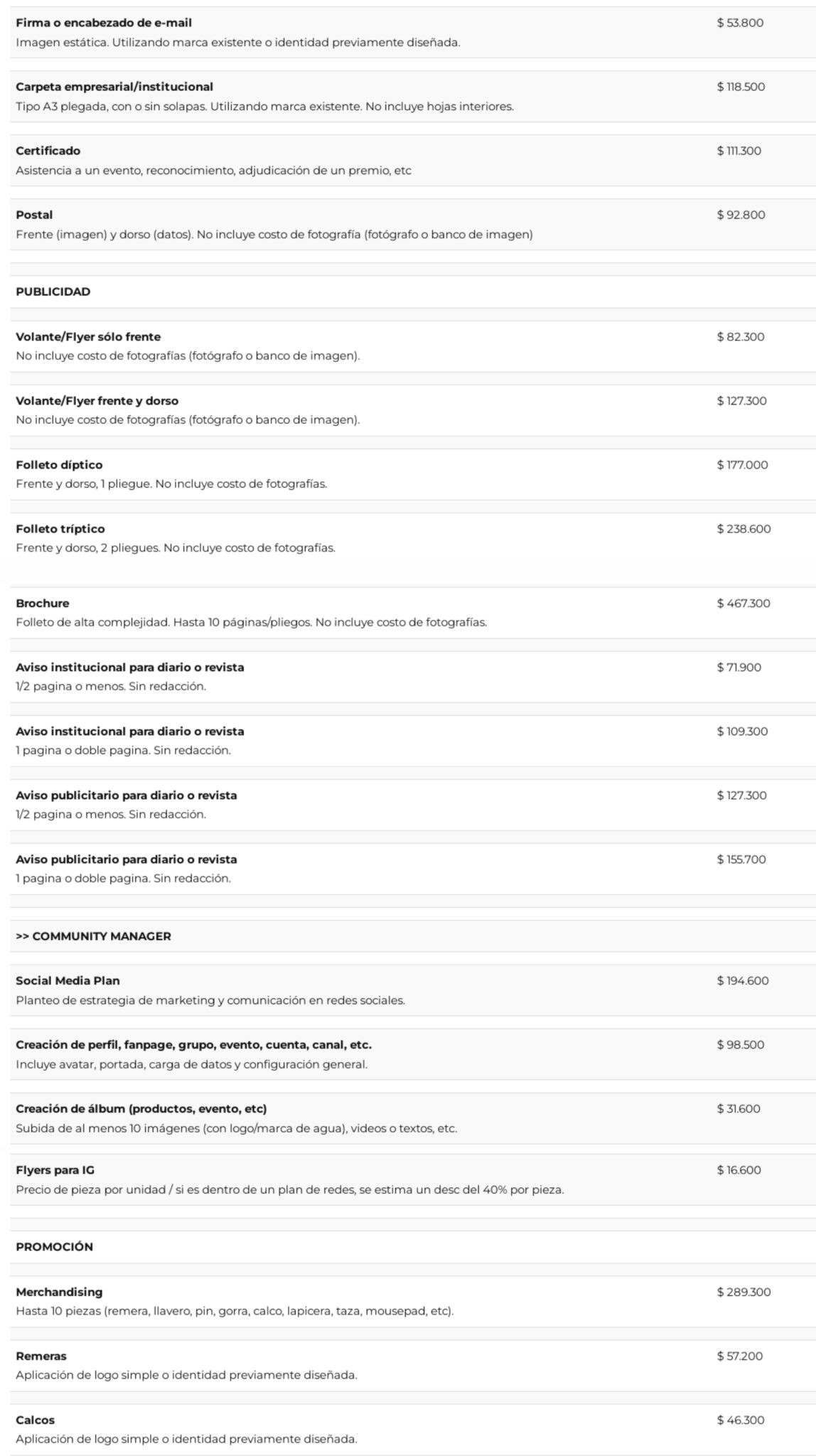Click the "Brochure" item title

click(x=43, y=604)
